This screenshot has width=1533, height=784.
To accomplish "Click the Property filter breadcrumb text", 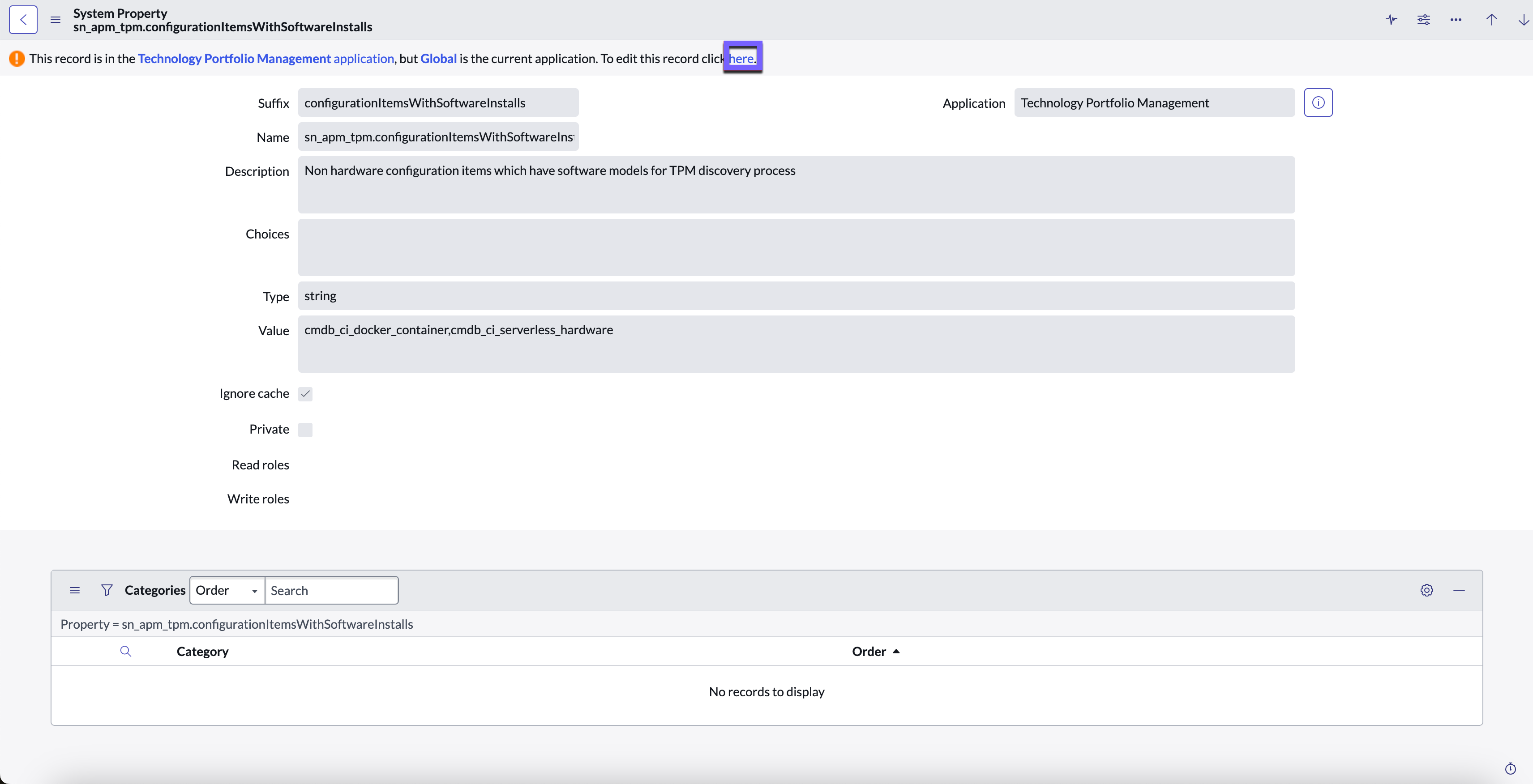I will (x=237, y=624).
